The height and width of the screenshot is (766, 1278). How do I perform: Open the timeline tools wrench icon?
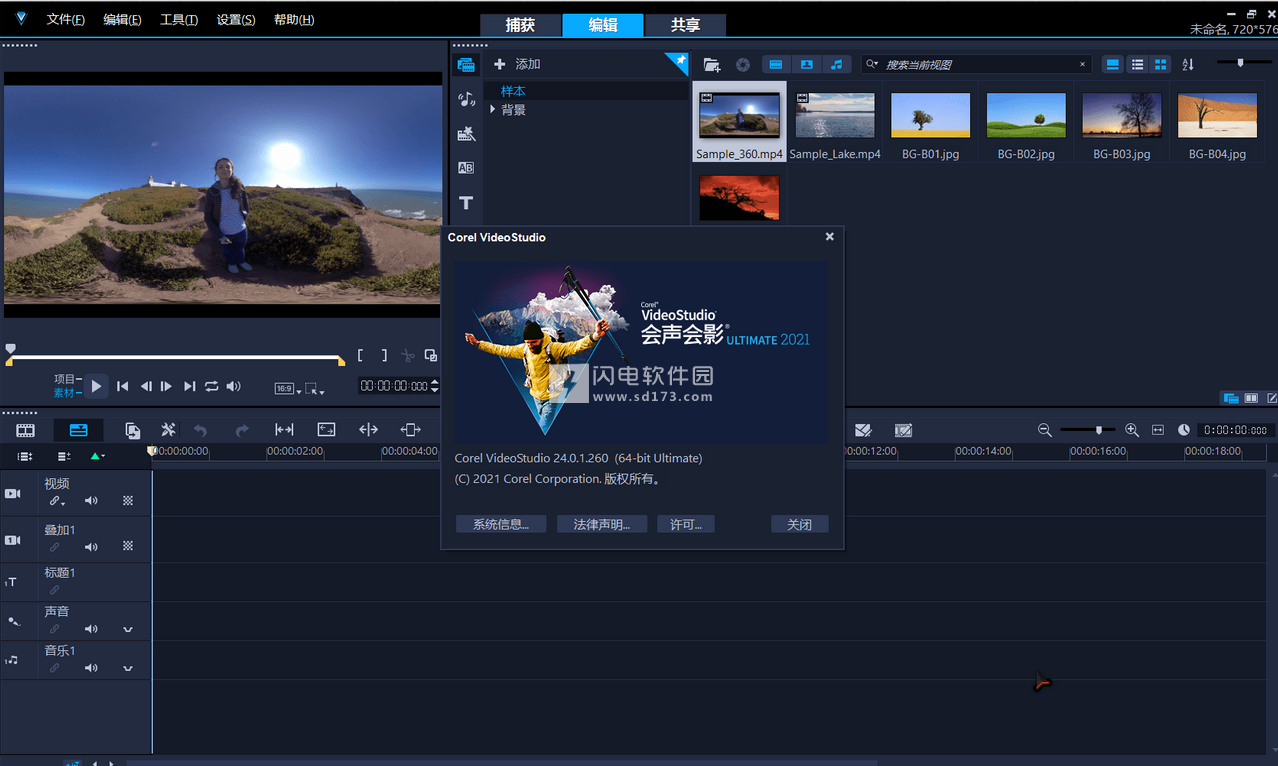(168, 430)
